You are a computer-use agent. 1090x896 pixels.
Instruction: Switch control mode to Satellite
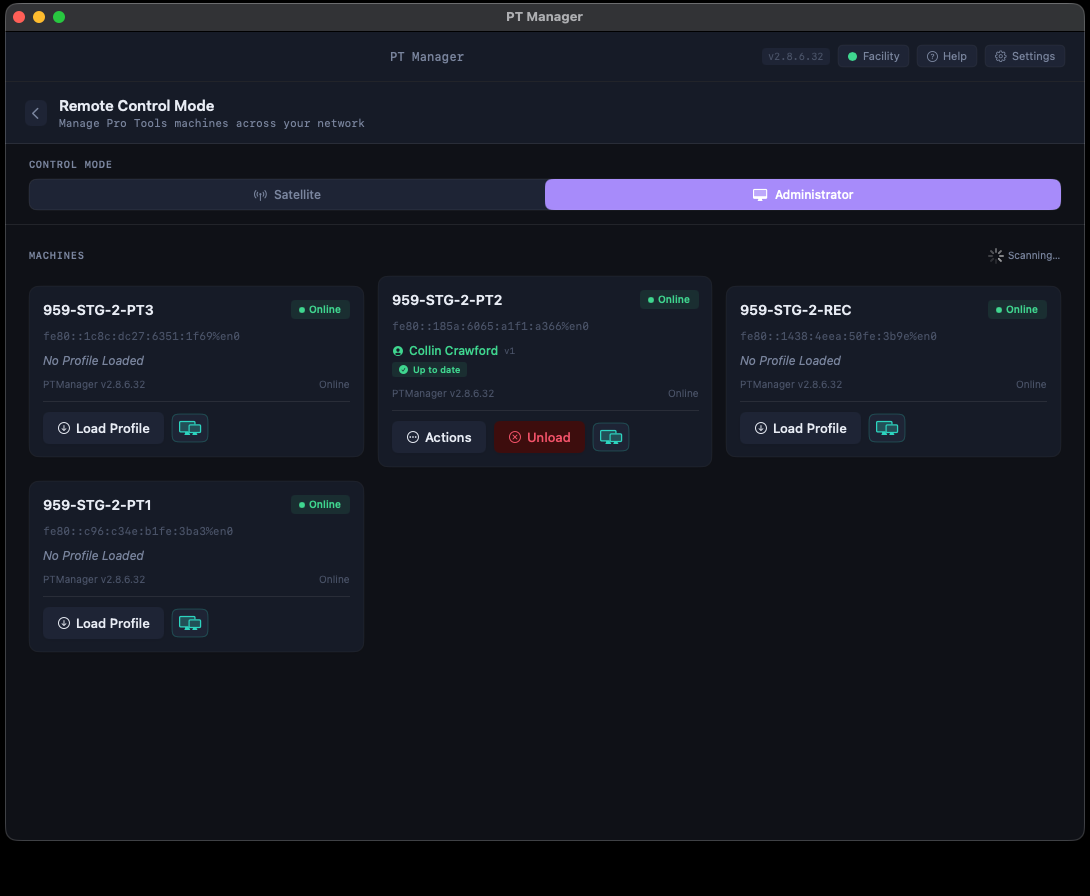tap(286, 195)
